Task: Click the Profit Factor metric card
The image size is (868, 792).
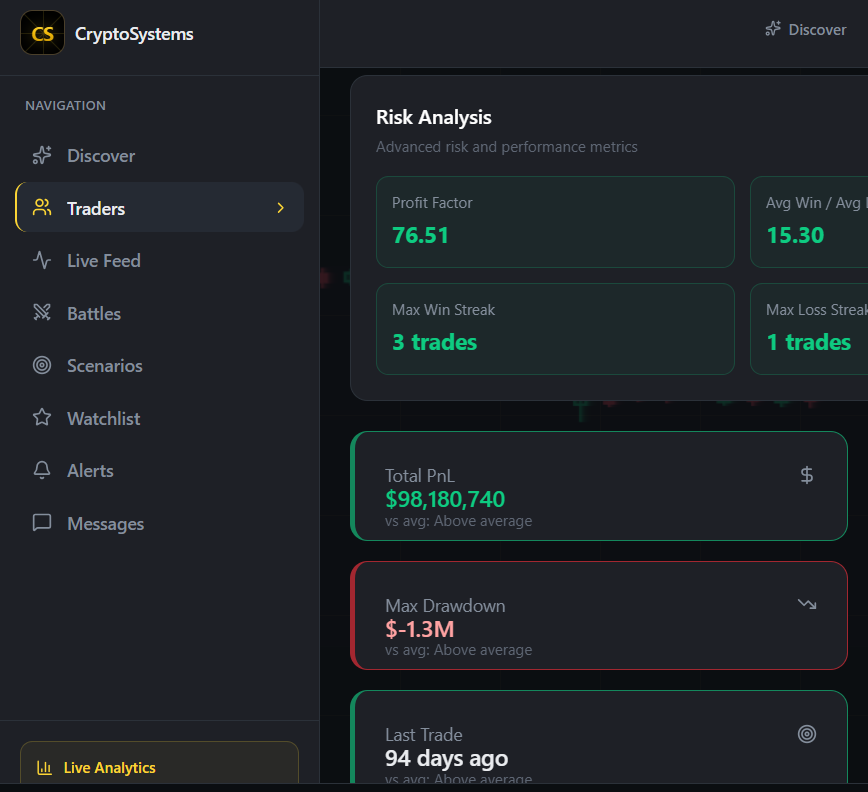Action: point(555,222)
